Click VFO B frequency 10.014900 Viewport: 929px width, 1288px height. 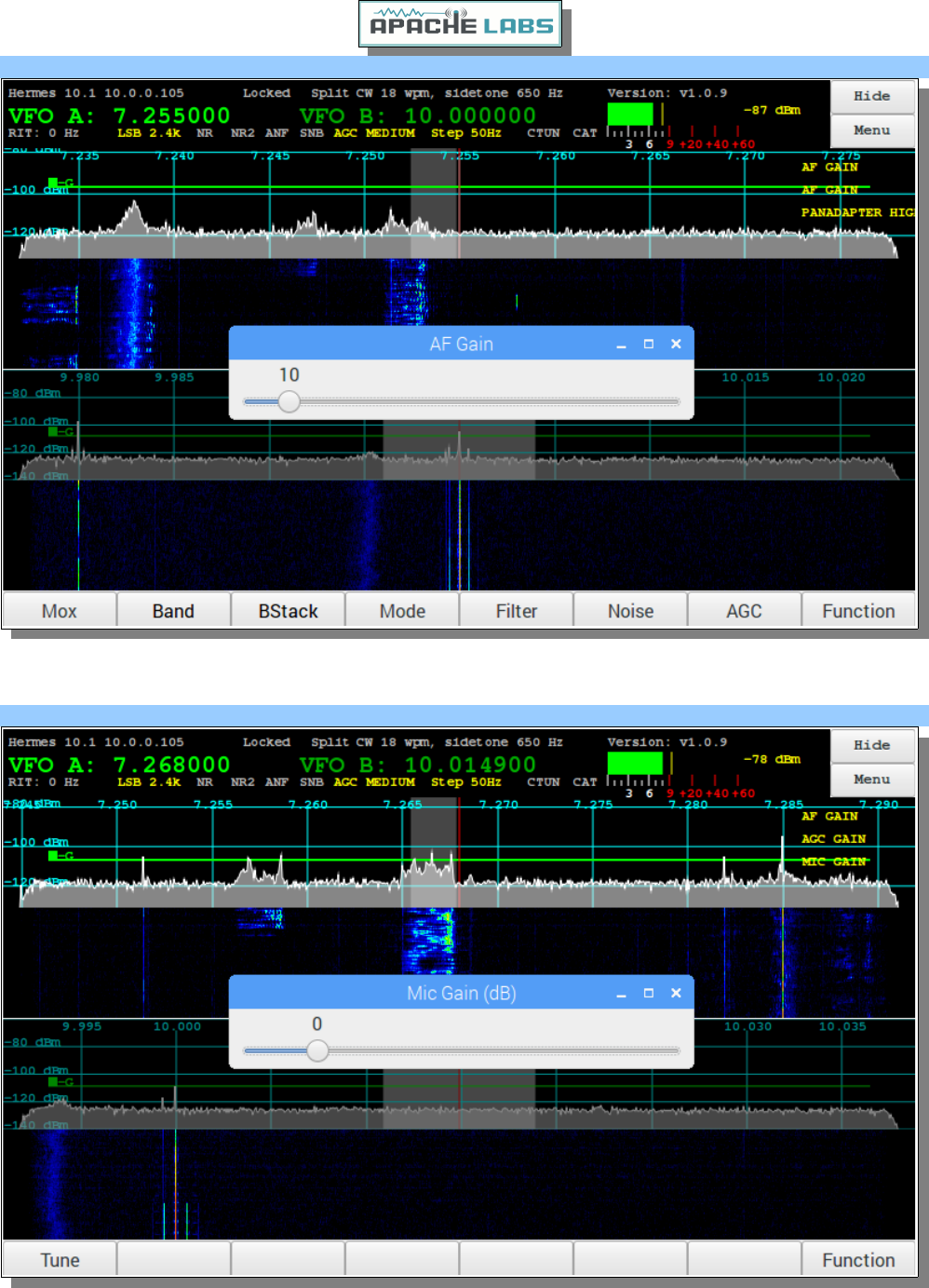click(x=469, y=765)
